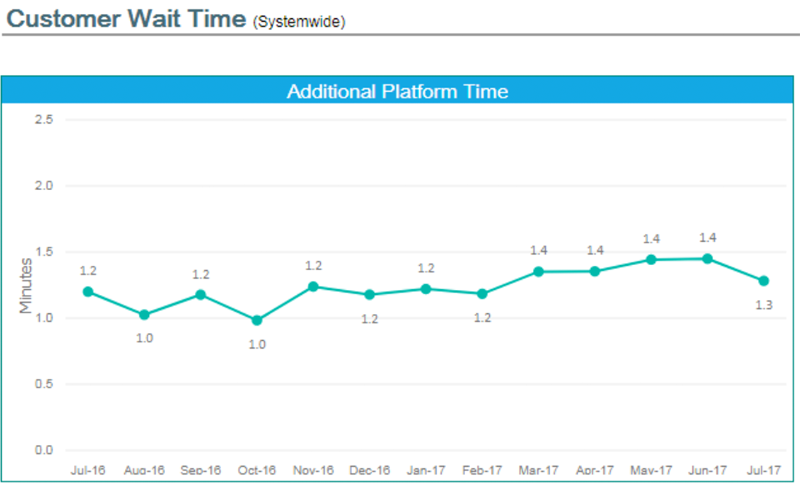
Task: Click the Dec-16 x-axis label
Action: 370,469
